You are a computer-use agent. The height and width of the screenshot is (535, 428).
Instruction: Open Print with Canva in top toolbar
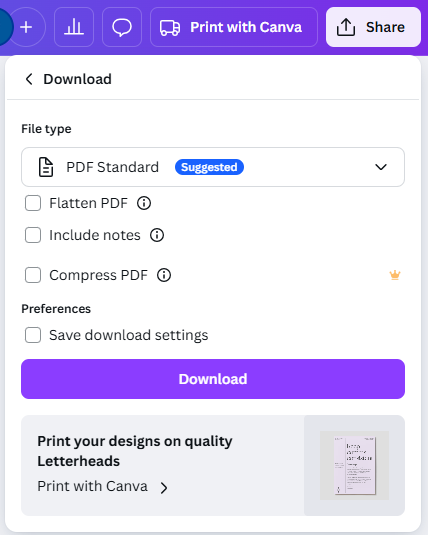pyautogui.click(x=234, y=27)
